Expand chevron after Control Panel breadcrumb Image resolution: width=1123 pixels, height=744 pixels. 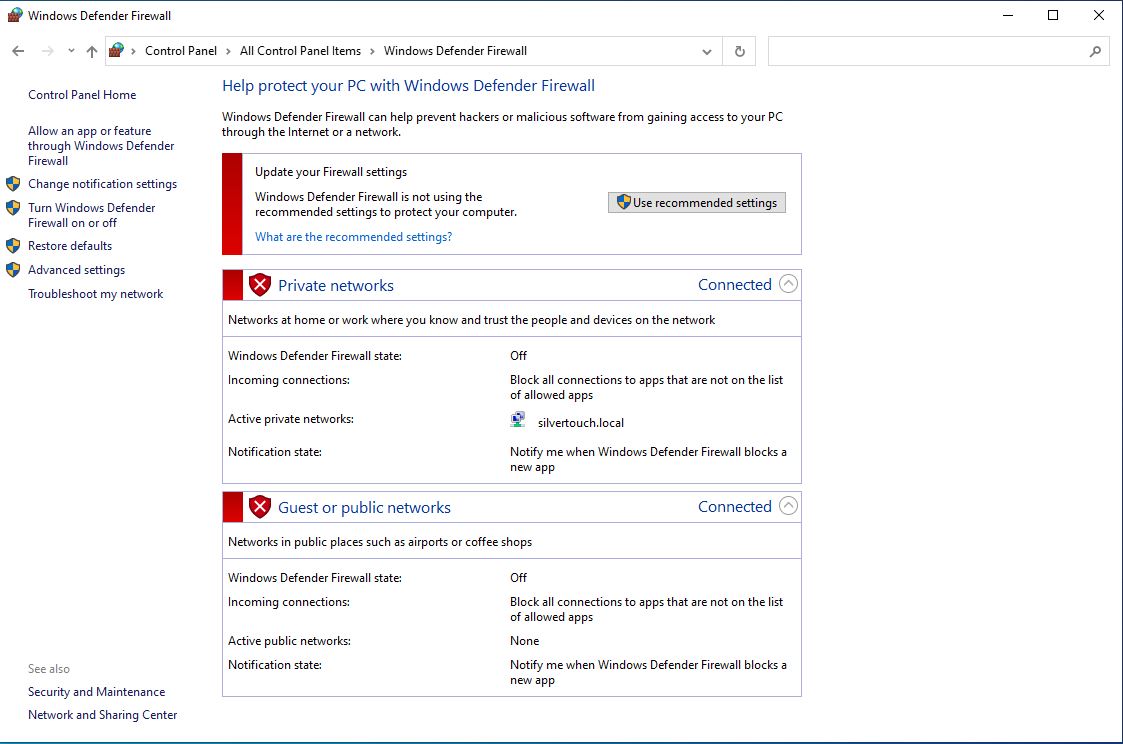(x=228, y=52)
